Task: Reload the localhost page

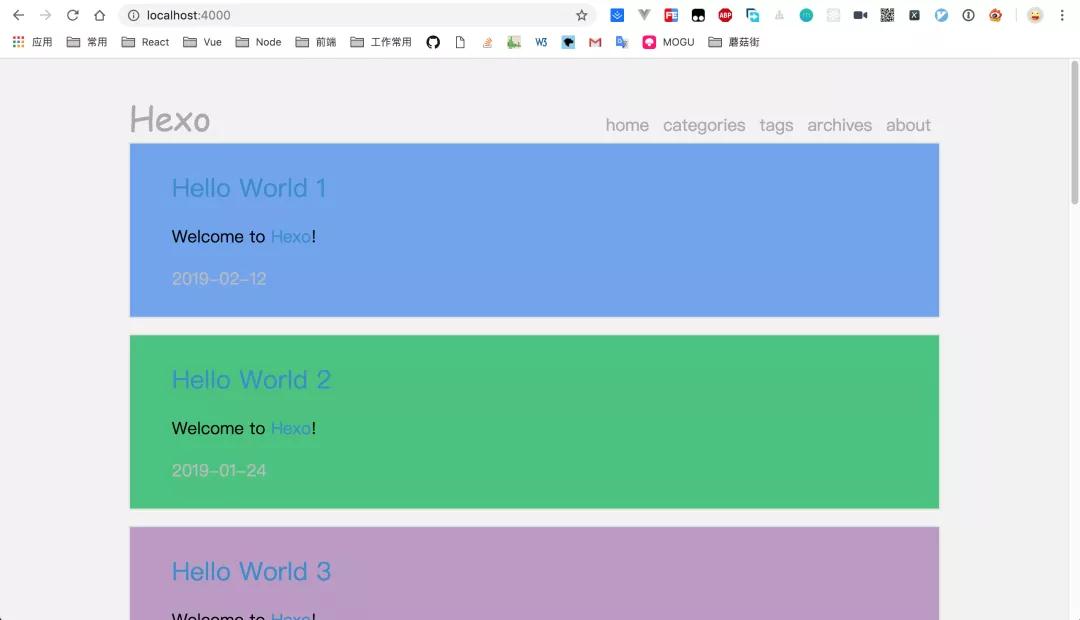Action: pos(72,15)
